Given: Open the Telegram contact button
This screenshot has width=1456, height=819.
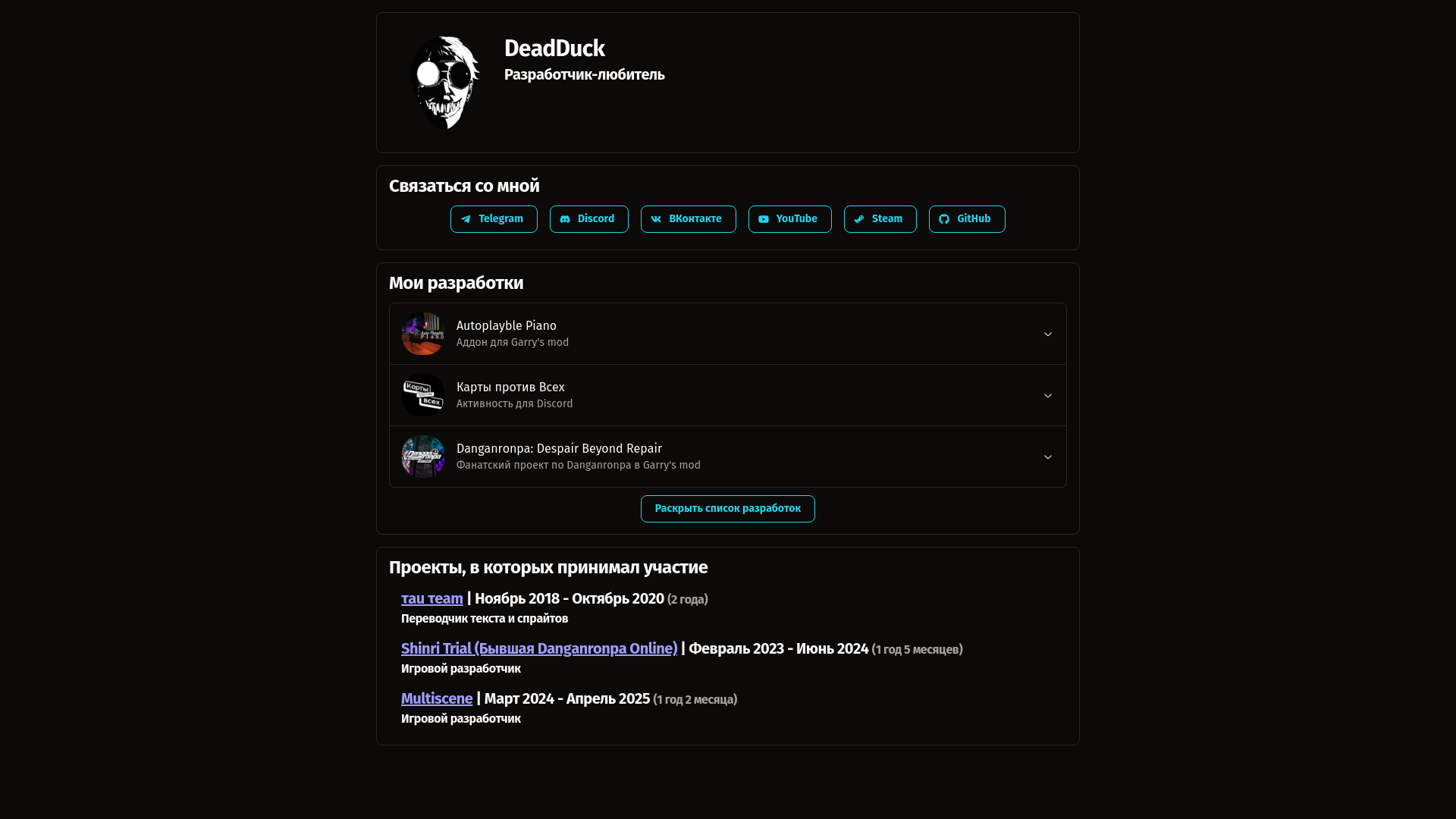Looking at the screenshot, I should (494, 219).
